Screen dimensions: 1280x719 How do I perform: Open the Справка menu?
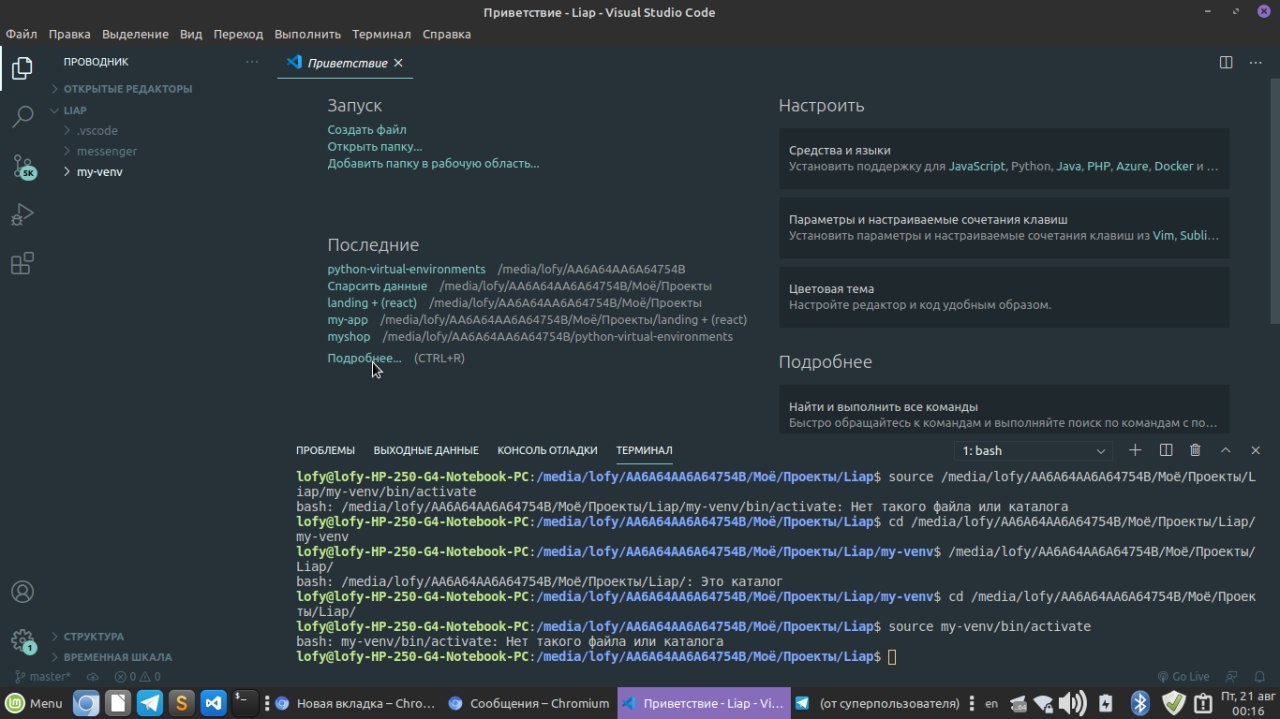coord(447,33)
